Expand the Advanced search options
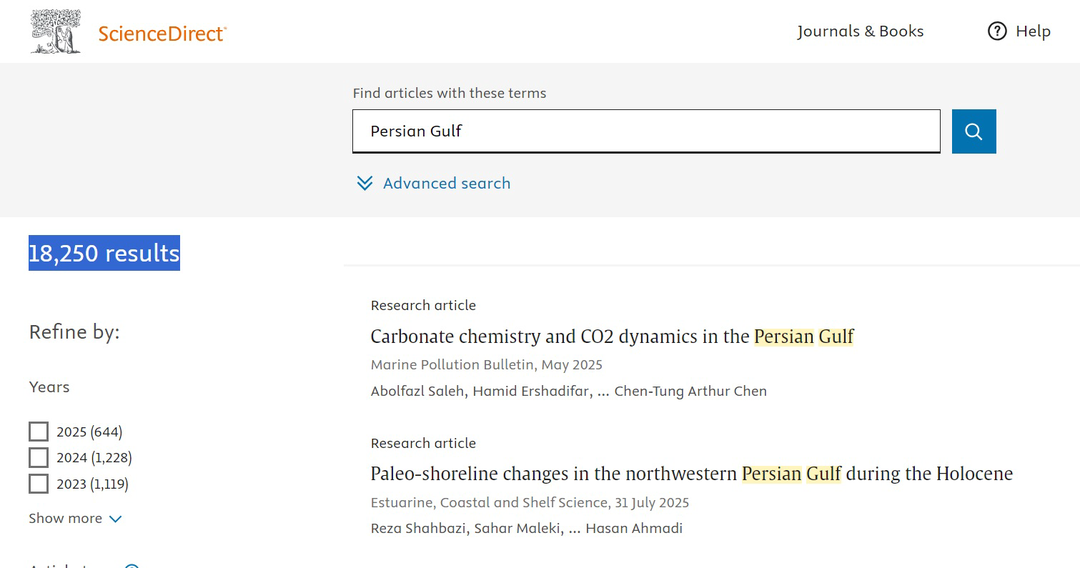Image resolution: width=1080 pixels, height=568 pixels. point(446,183)
